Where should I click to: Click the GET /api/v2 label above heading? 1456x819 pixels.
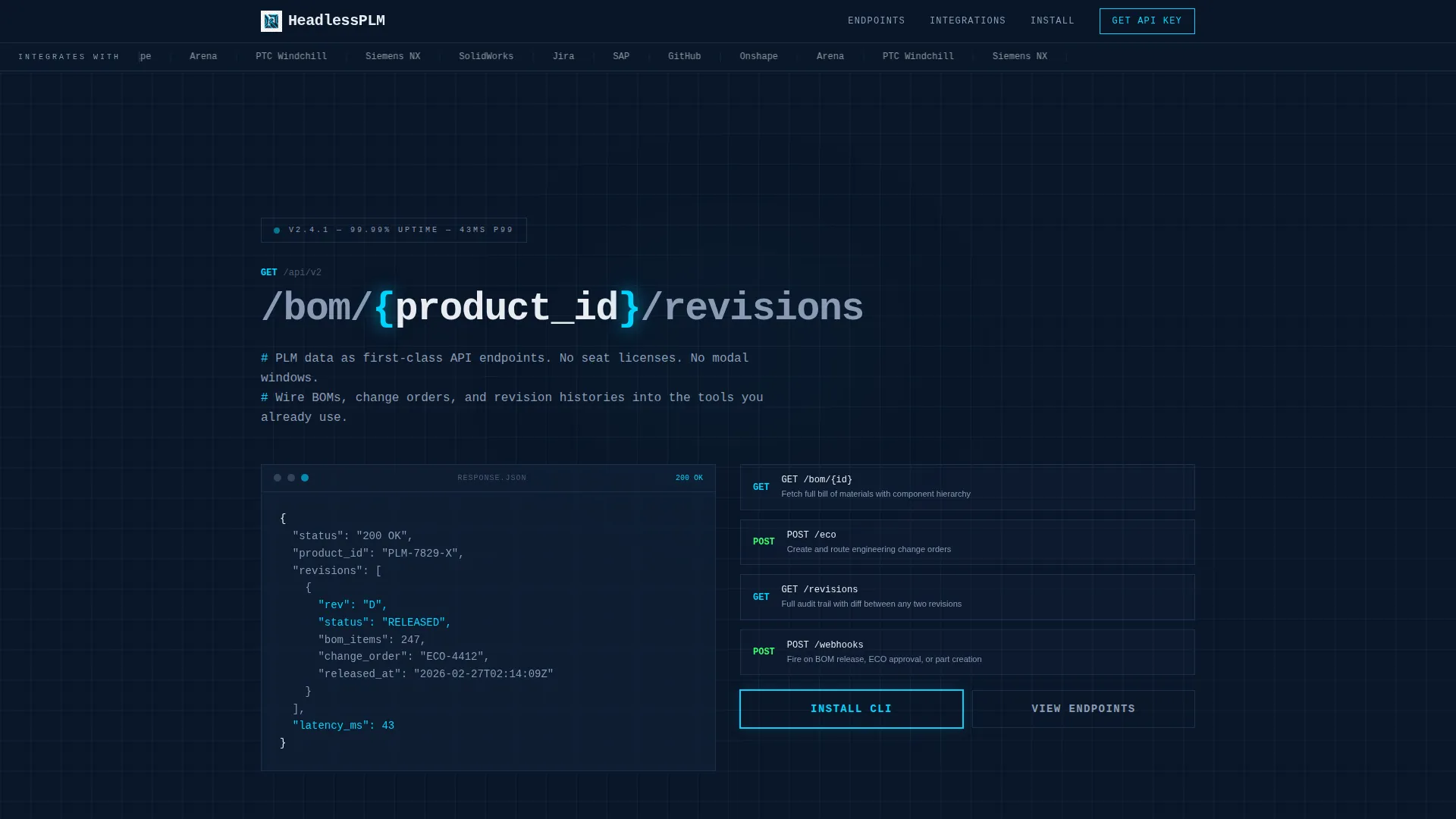[291, 273]
